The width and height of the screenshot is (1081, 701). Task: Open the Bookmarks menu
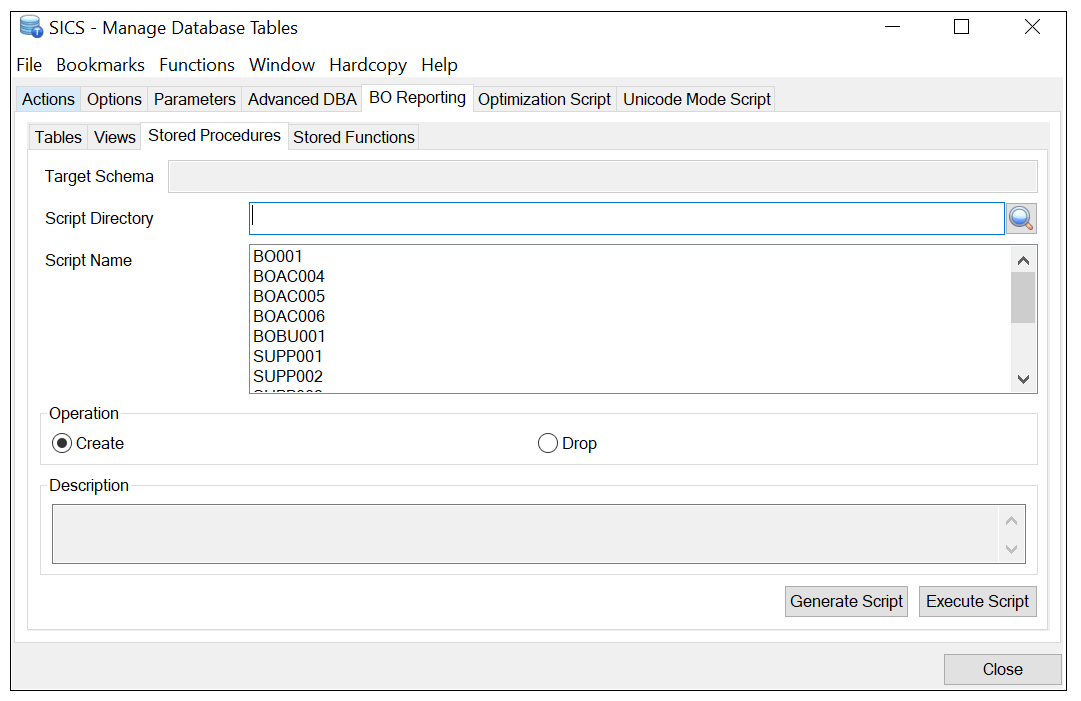tap(100, 65)
